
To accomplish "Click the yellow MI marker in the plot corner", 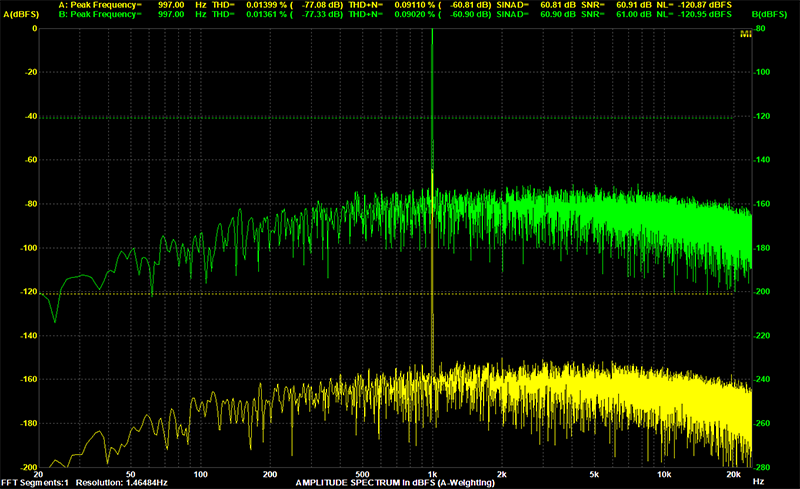I will coord(745,34).
